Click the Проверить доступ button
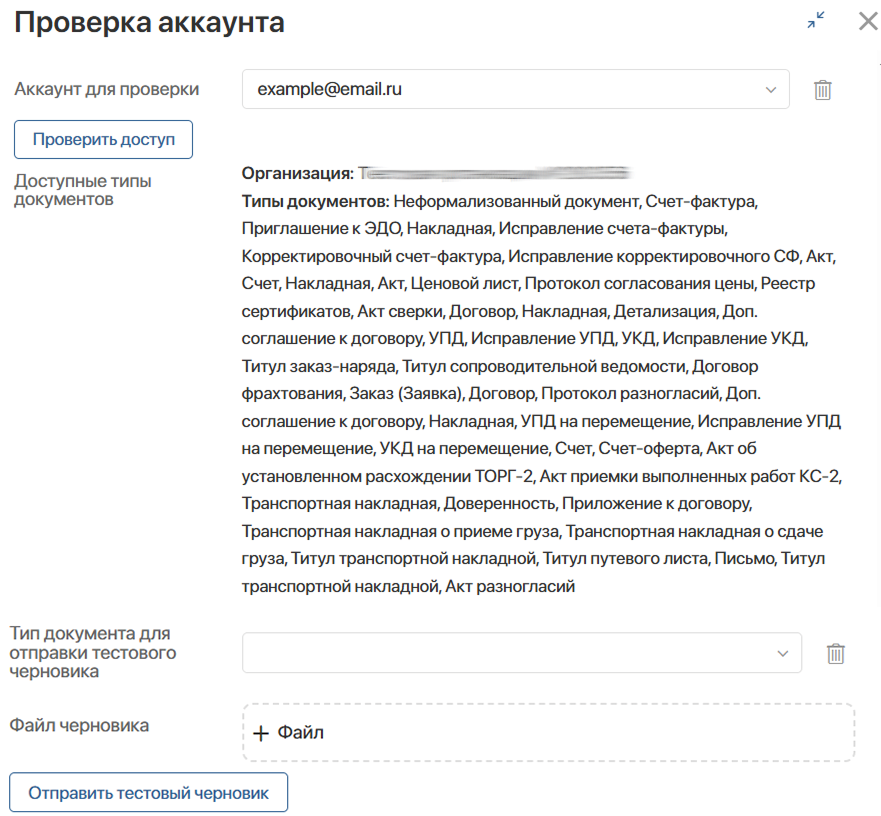This screenshot has height=816, width=881. [103, 139]
